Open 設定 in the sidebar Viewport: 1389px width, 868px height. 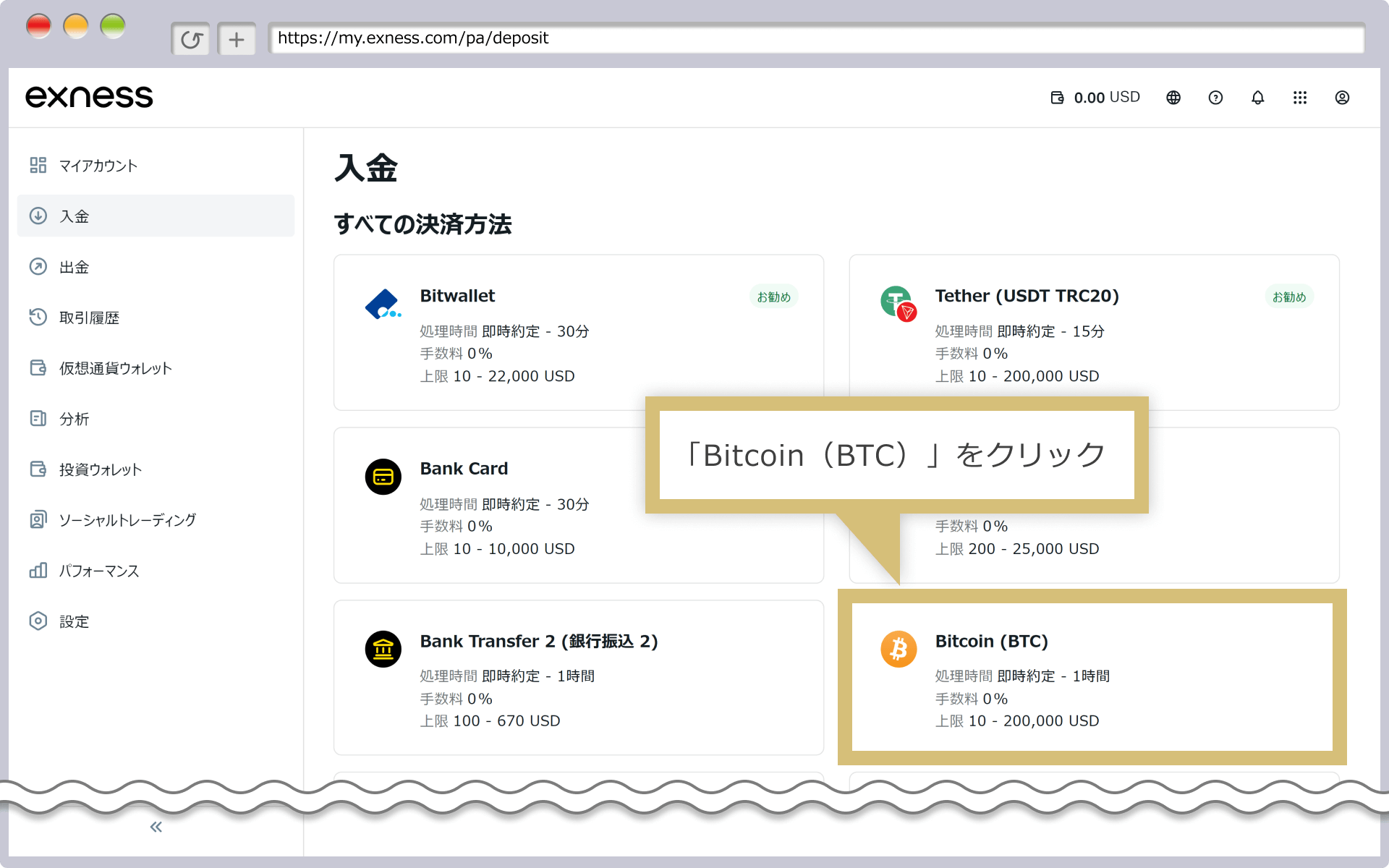click(x=156, y=621)
